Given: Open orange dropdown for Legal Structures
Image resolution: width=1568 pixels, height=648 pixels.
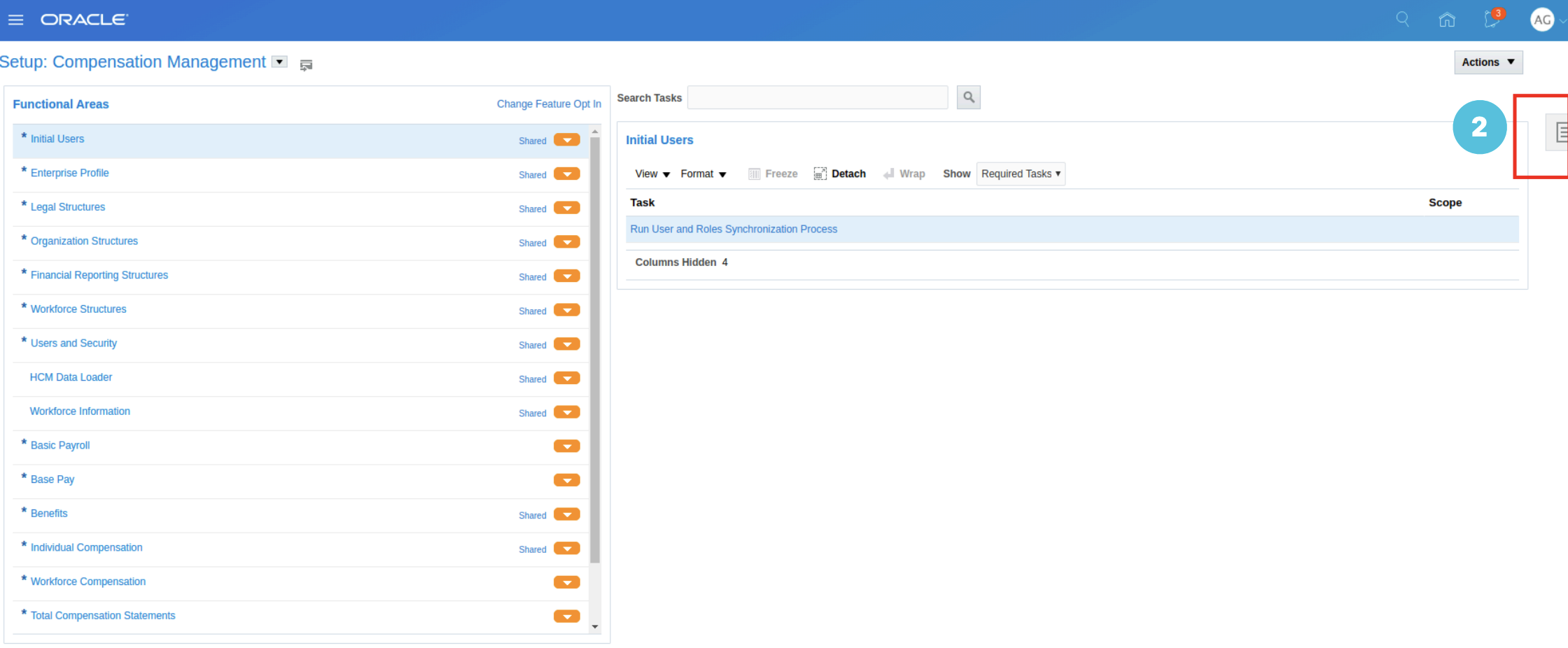Looking at the screenshot, I should coord(567,208).
